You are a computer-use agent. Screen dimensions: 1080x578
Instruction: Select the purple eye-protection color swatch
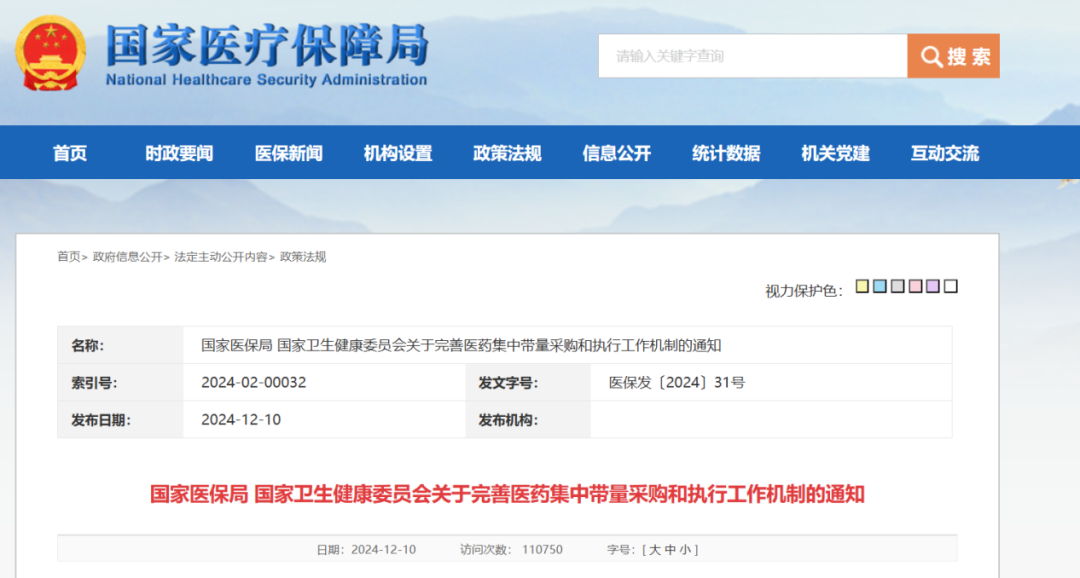tap(933, 286)
